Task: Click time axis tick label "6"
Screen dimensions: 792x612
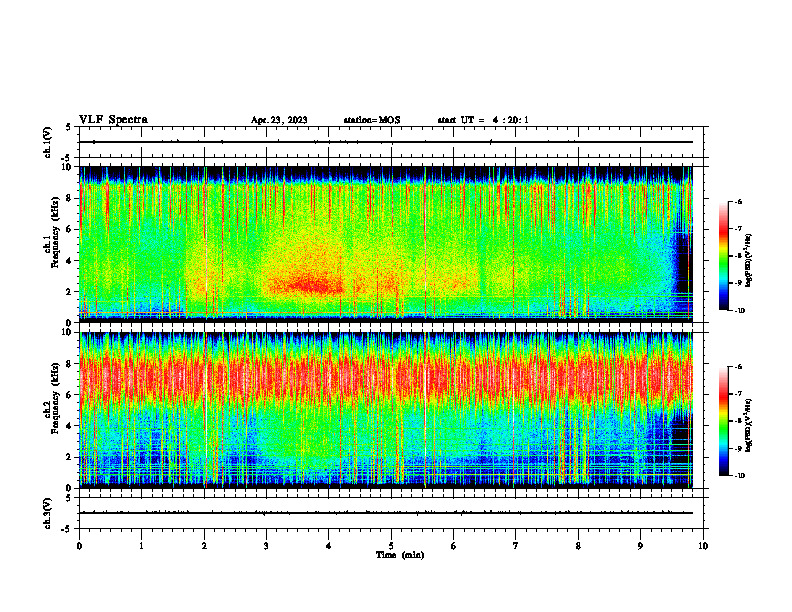Action: pyautogui.click(x=454, y=546)
